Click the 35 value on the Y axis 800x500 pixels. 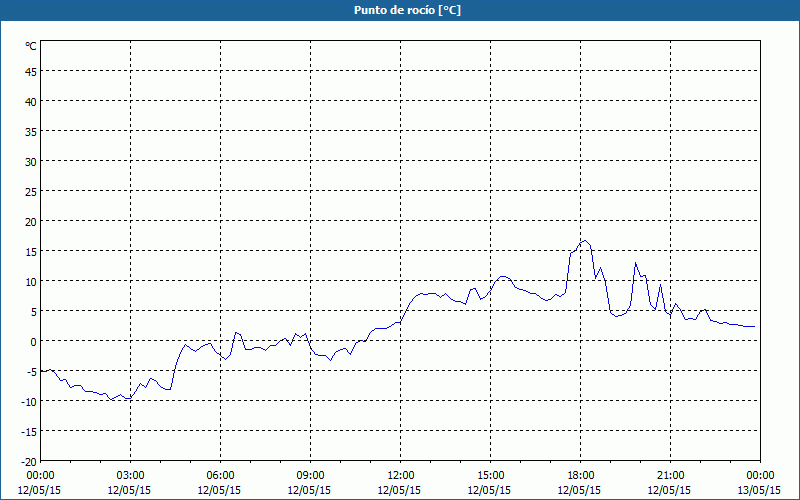pos(31,132)
